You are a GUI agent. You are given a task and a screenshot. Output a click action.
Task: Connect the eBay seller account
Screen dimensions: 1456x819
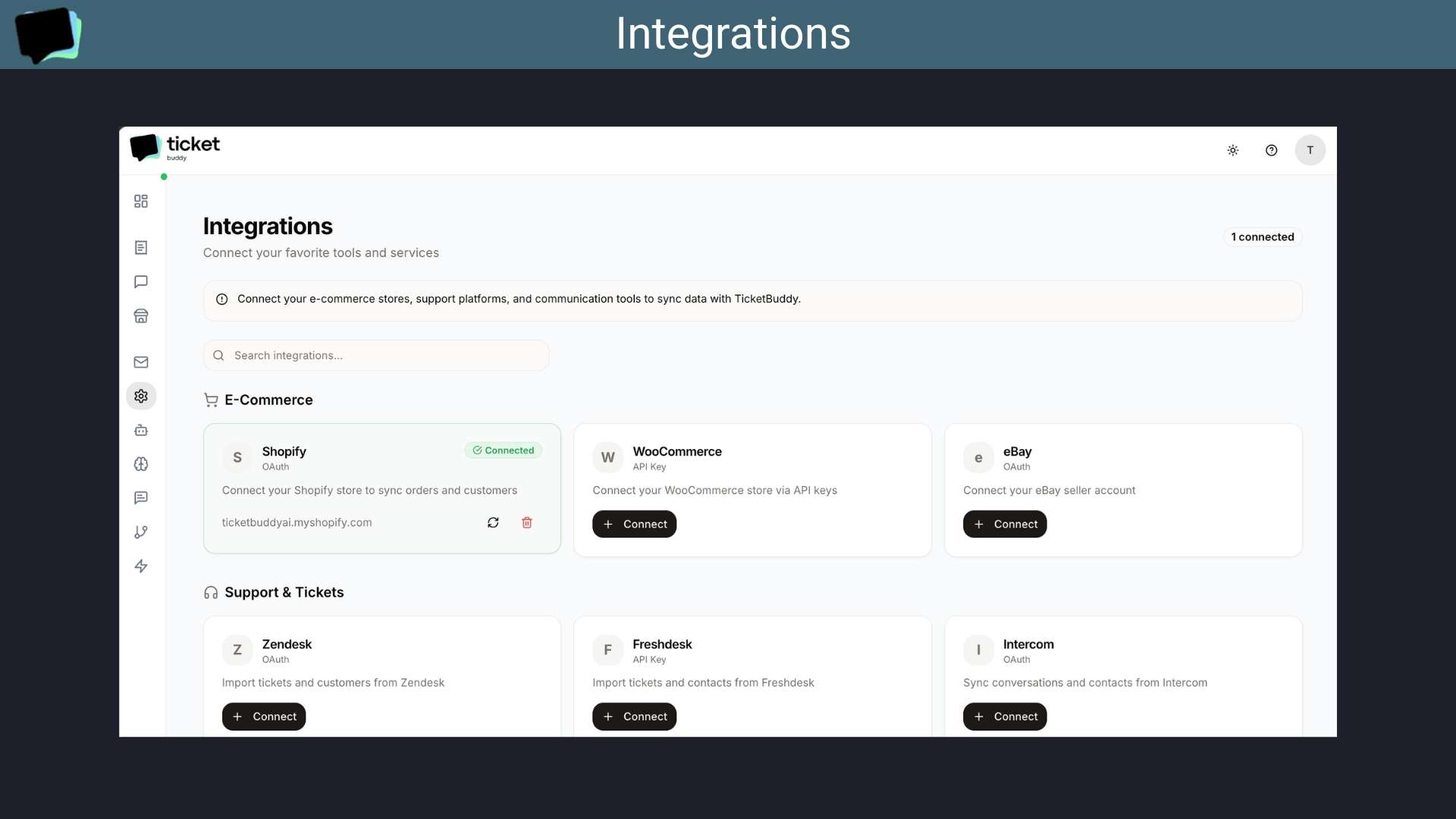pyautogui.click(x=1004, y=523)
